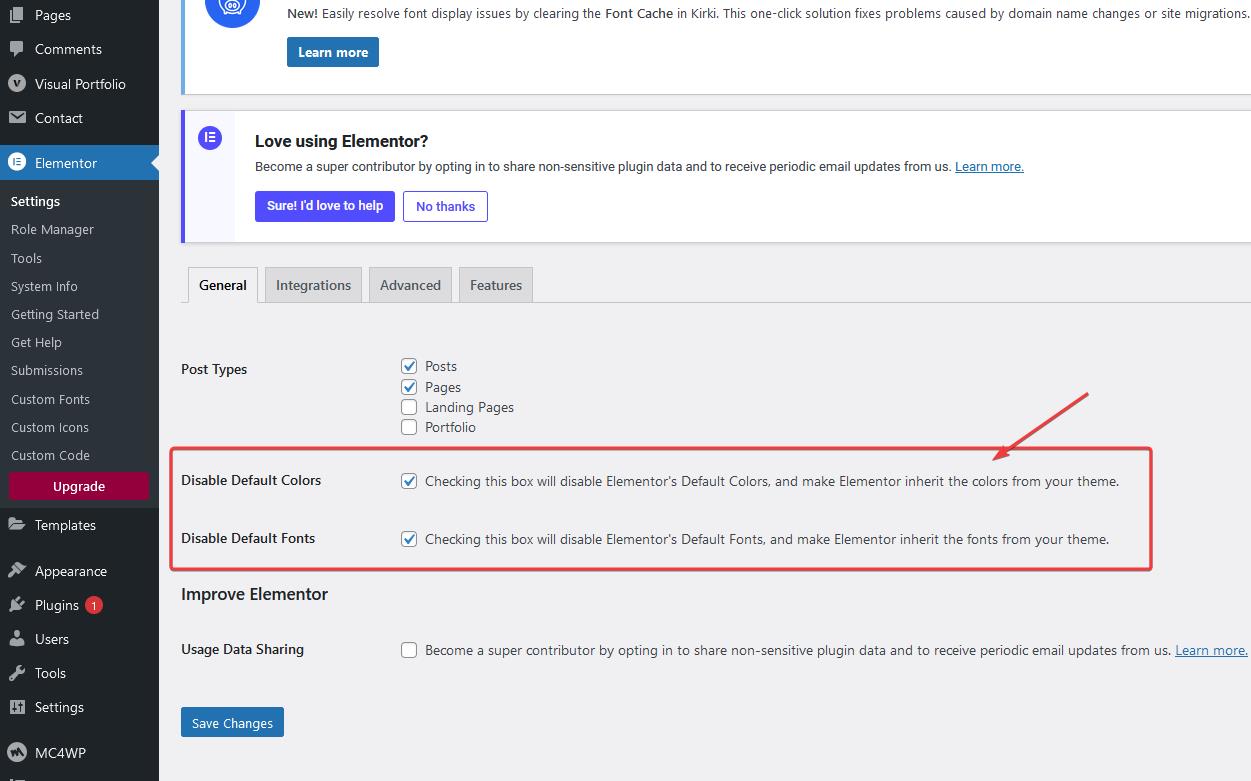Click the Comments label in the sidebar menu
1251x781 pixels.
(x=68, y=49)
